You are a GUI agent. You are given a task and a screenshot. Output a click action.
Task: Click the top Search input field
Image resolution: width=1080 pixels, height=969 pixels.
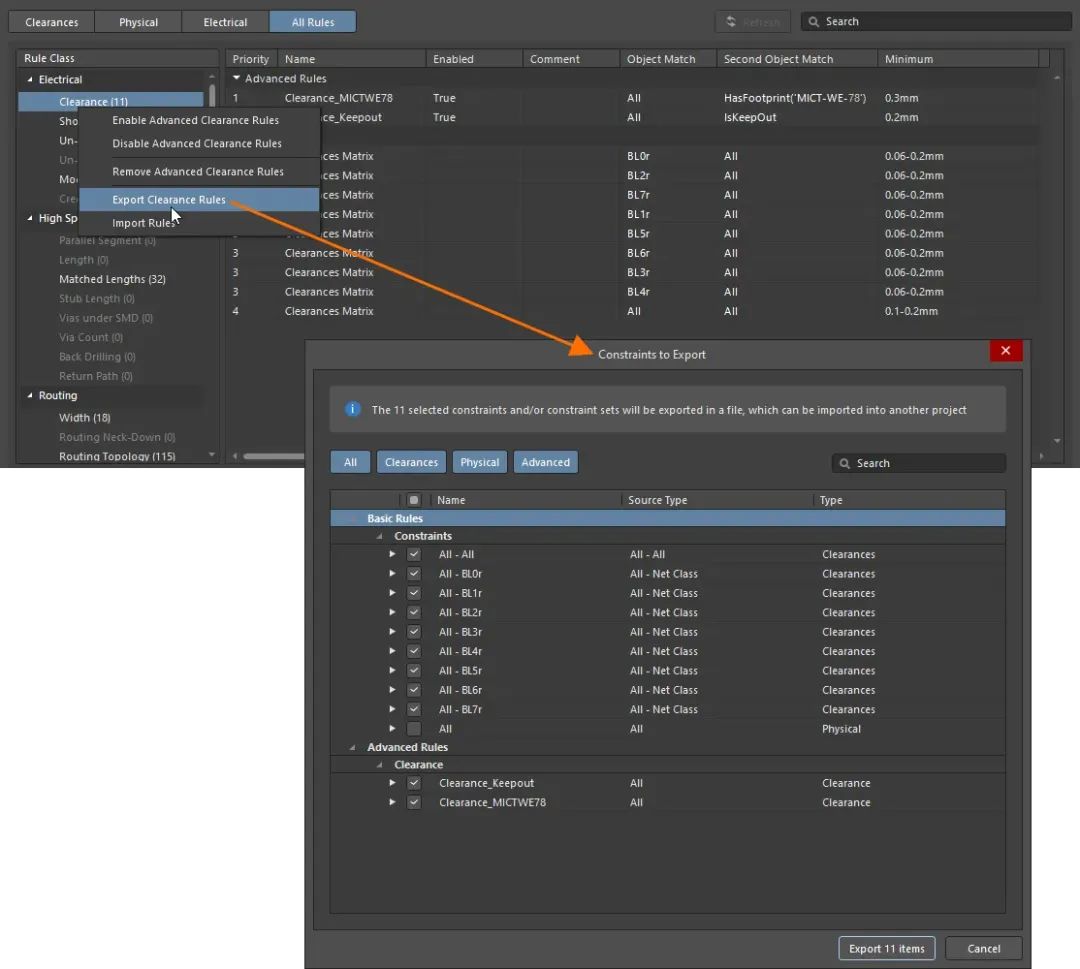[x=936, y=22]
